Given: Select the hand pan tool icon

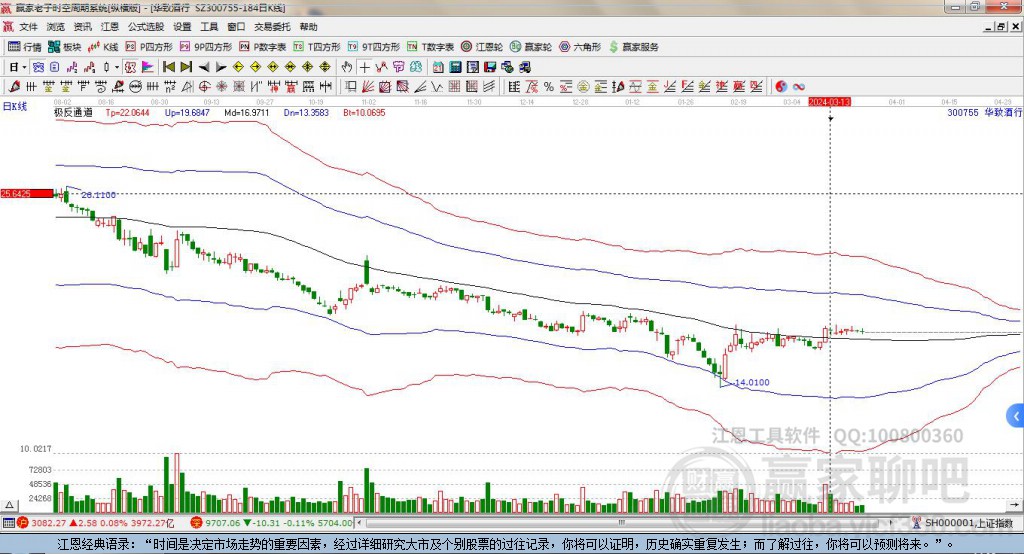Looking at the screenshot, I should (347, 67).
